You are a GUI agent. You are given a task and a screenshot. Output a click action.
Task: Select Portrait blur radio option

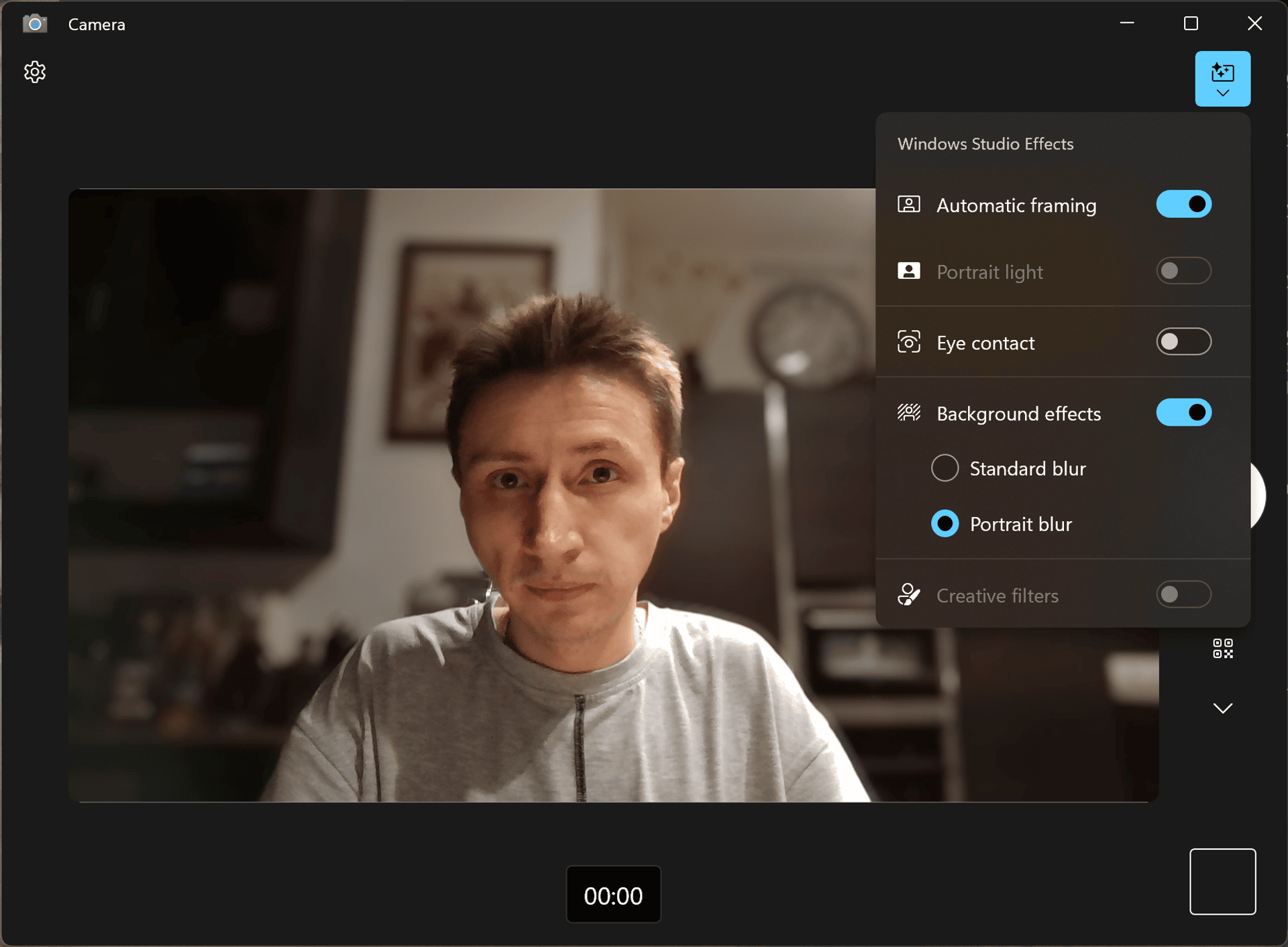click(x=945, y=524)
